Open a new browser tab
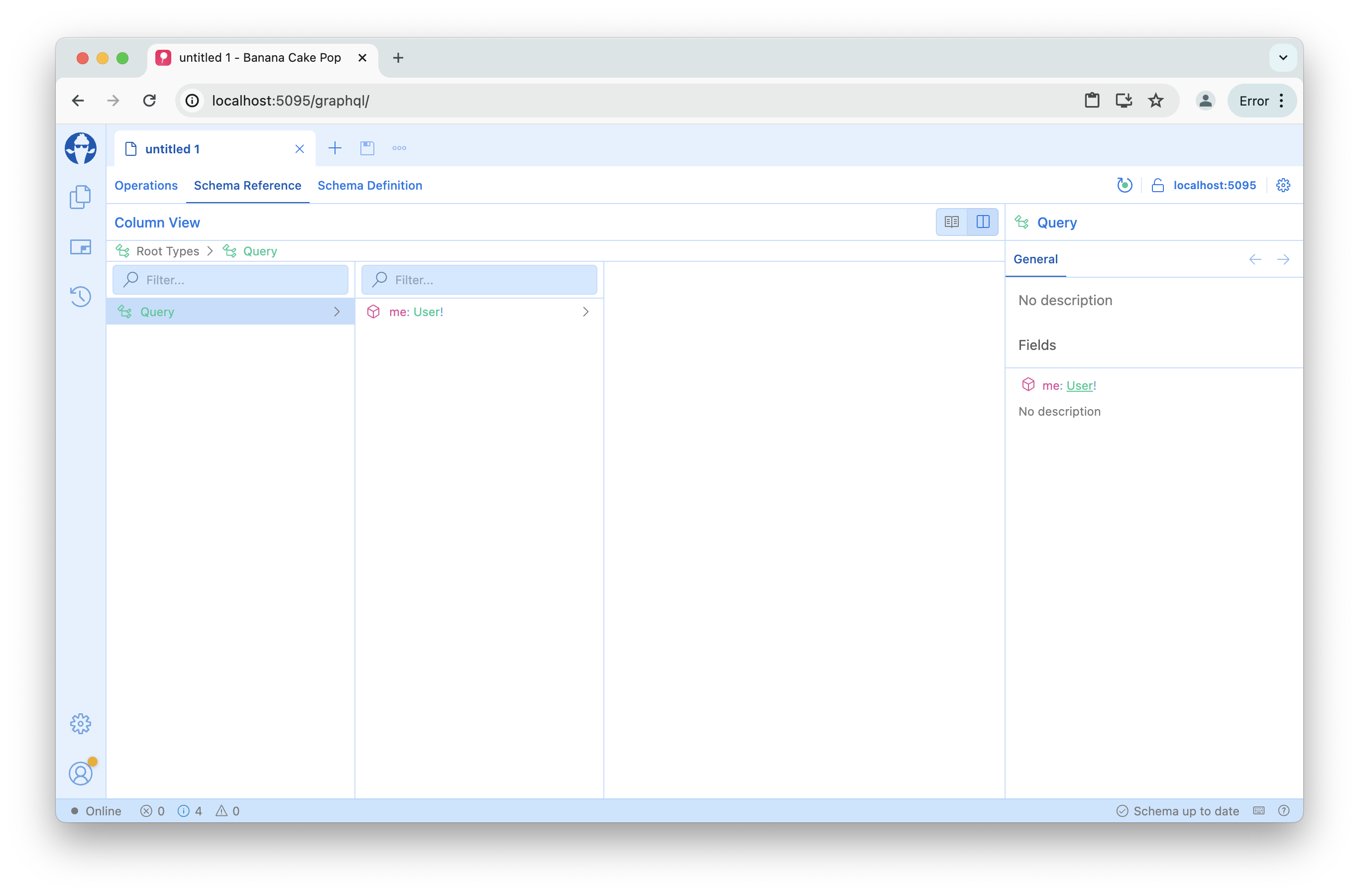Screen dimensions: 1359x896 click(x=398, y=58)
